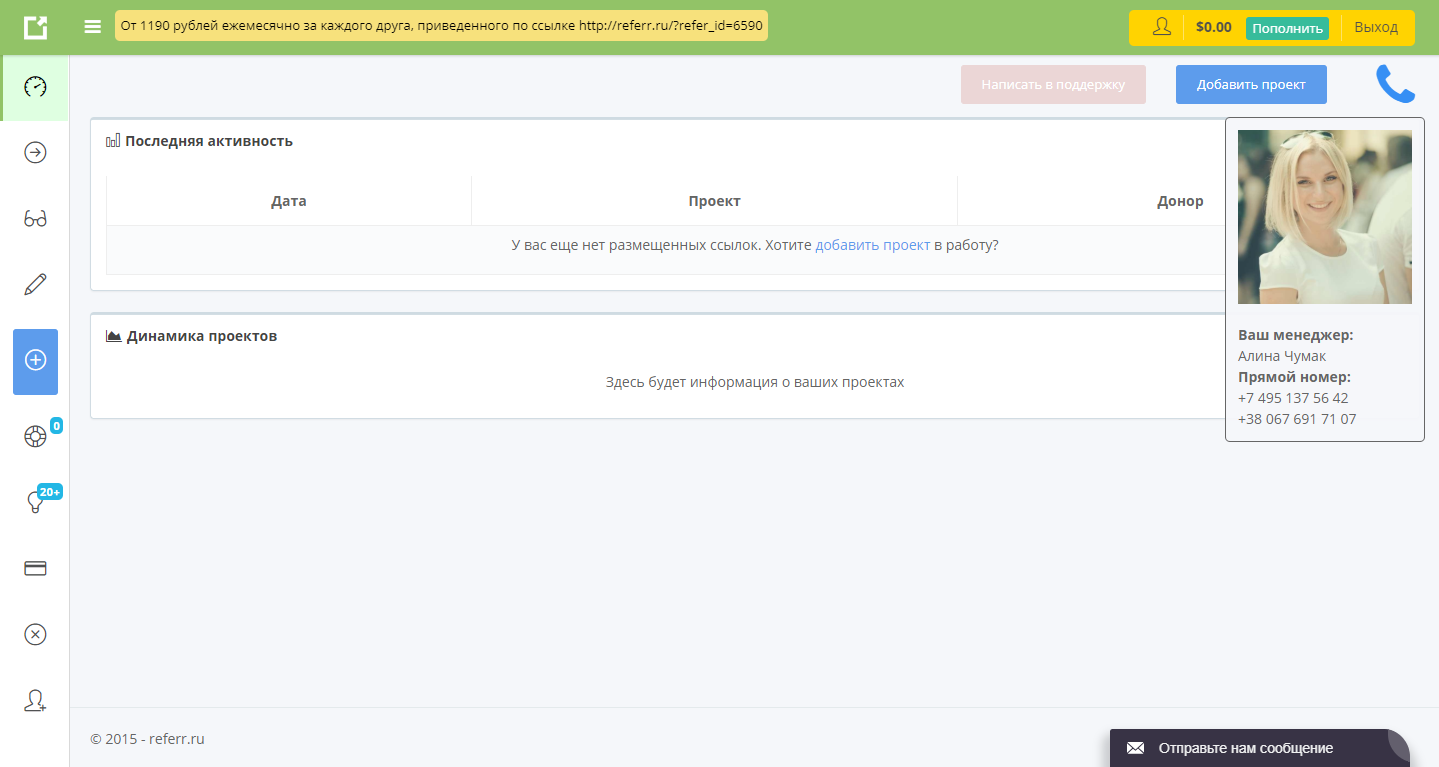
Task: Click the Добавить проект button
Action: tap(1251, 85)
